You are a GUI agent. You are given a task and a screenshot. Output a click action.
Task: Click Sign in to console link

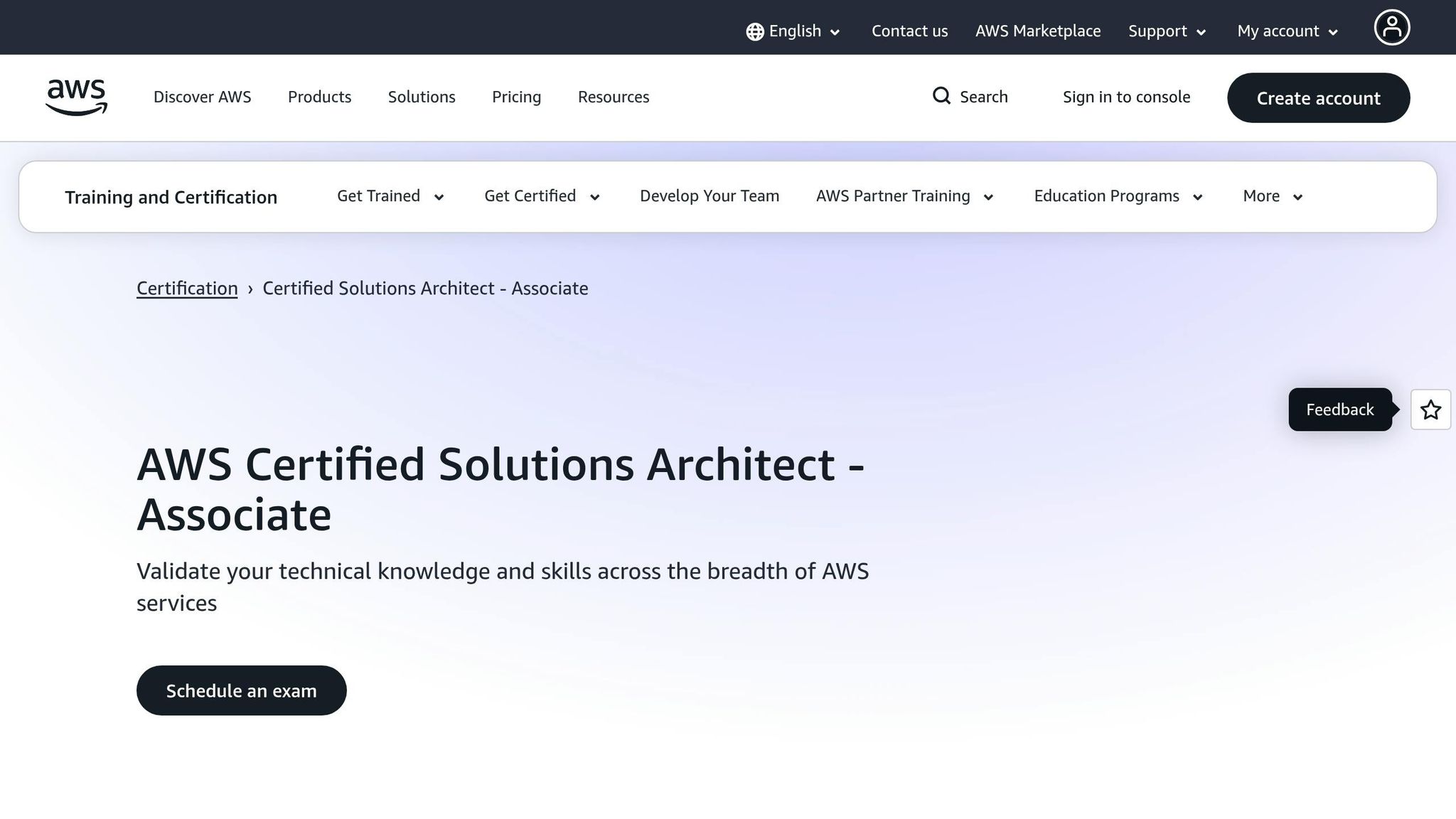(1126, 97)
